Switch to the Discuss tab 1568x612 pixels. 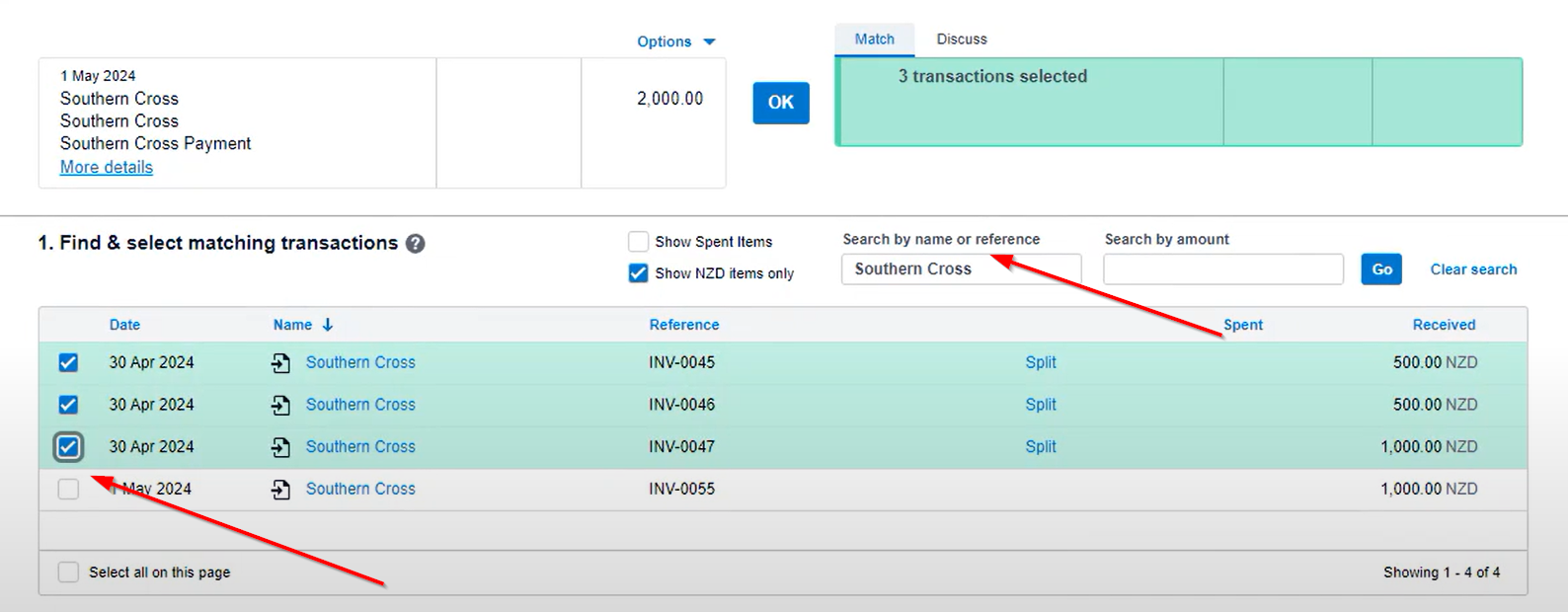click(x=962, y=39)
